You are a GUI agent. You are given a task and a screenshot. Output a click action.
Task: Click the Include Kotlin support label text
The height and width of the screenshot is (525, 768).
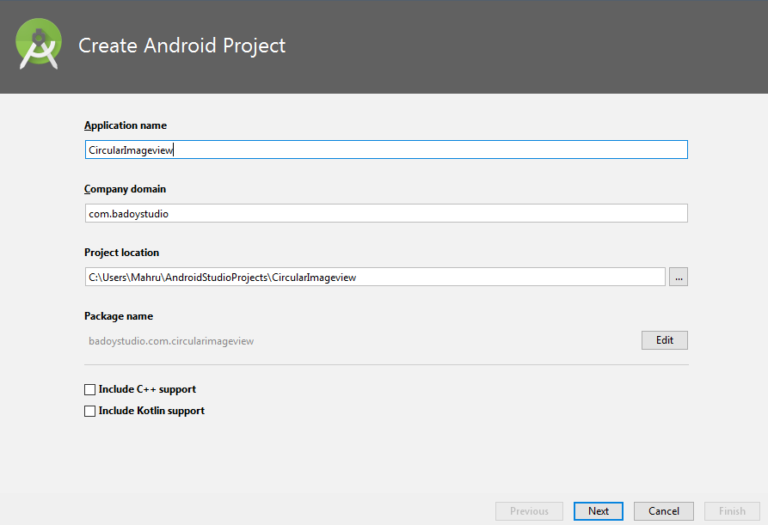point(151,411)
